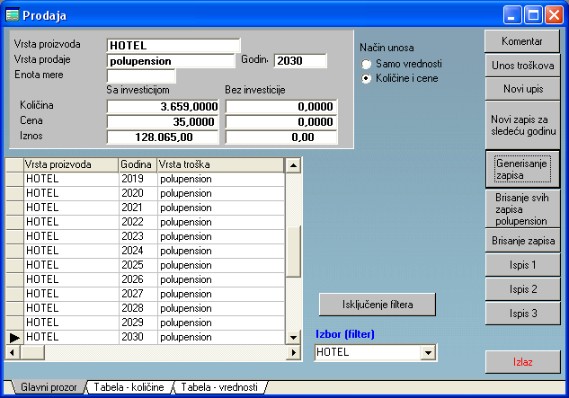The height and width of the screenshot is (398, 569).
Task: Click the Prodaja window title icon
Action: coord(12,15)
